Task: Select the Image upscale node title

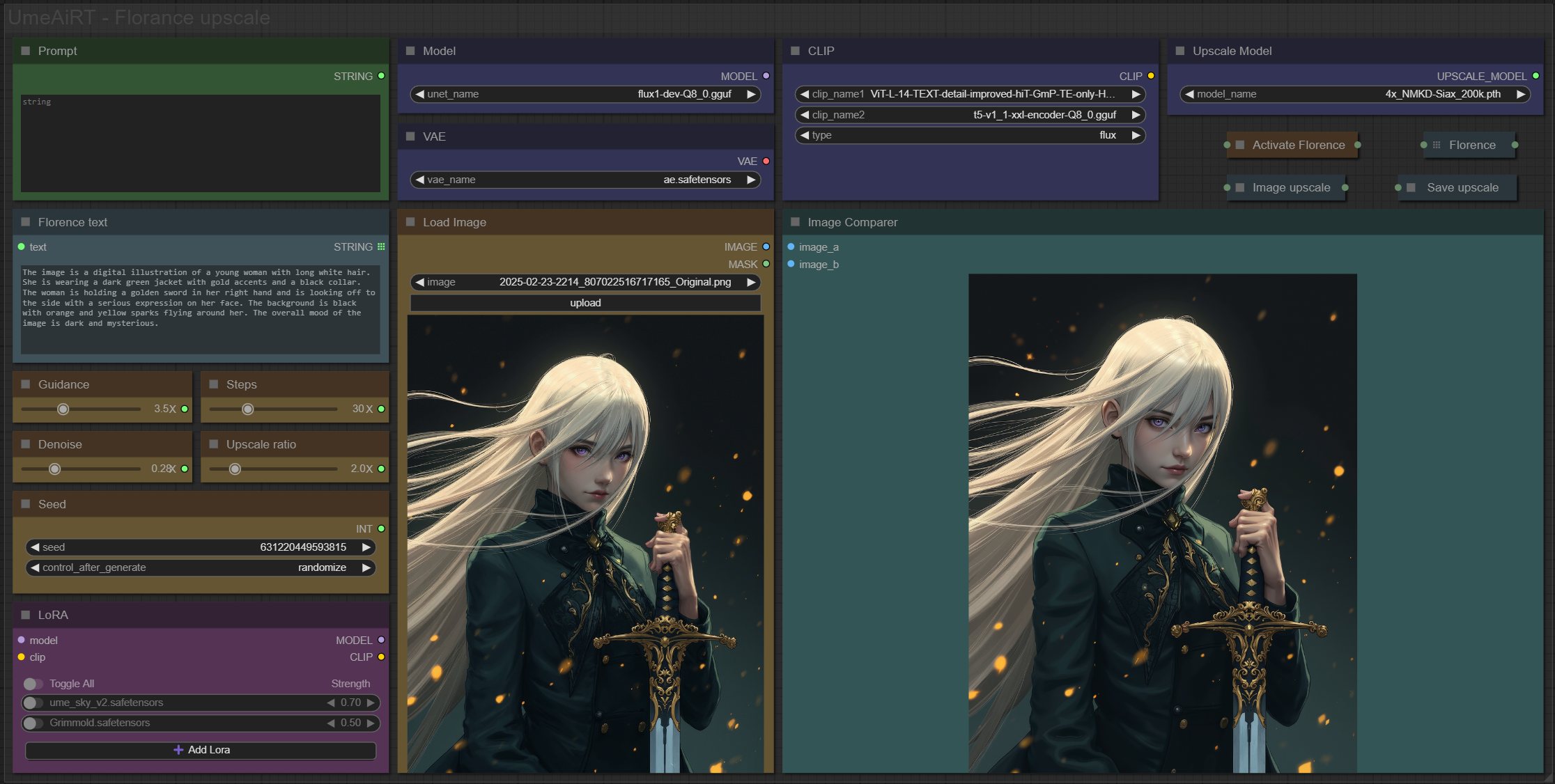Action: 1291,187
